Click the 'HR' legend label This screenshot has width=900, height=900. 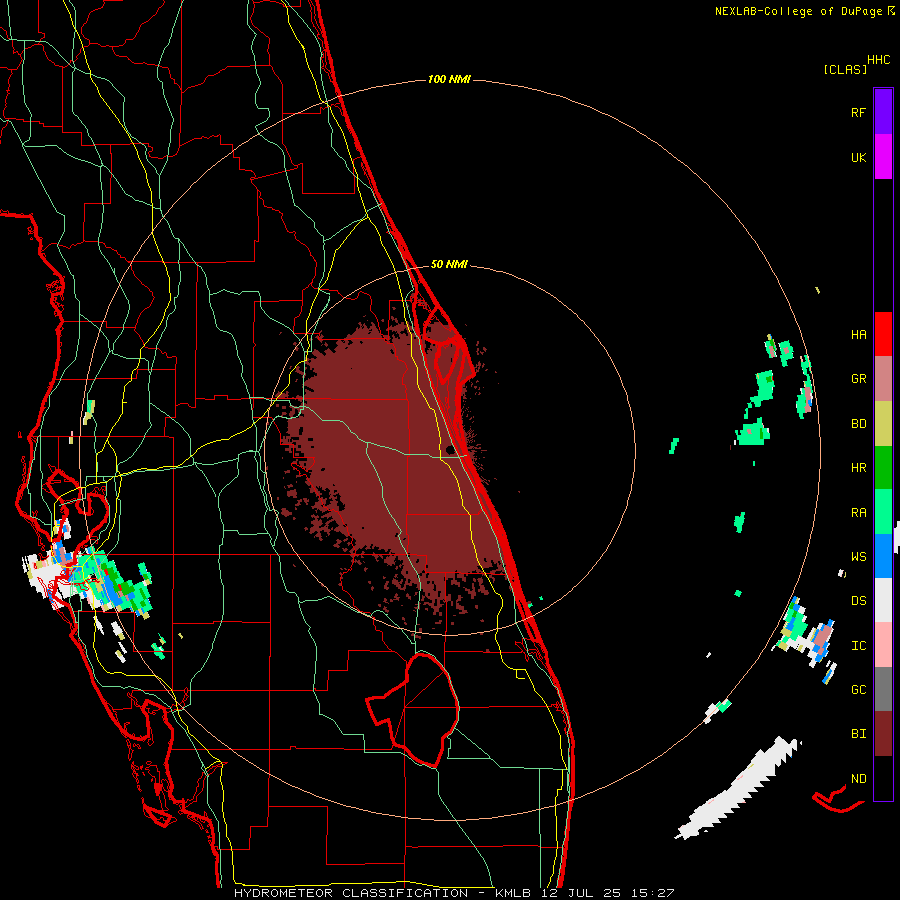858,468
